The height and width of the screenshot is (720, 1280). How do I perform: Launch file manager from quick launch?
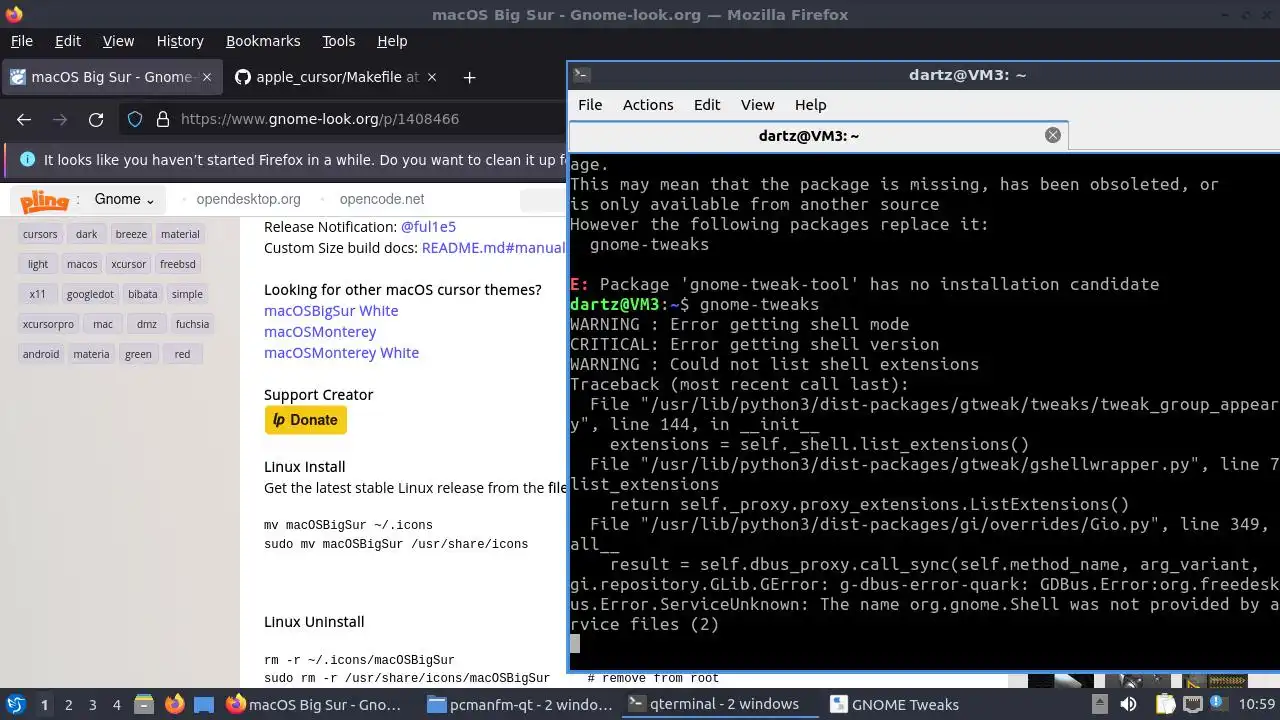pyautogui.click(x=143, y=704)
